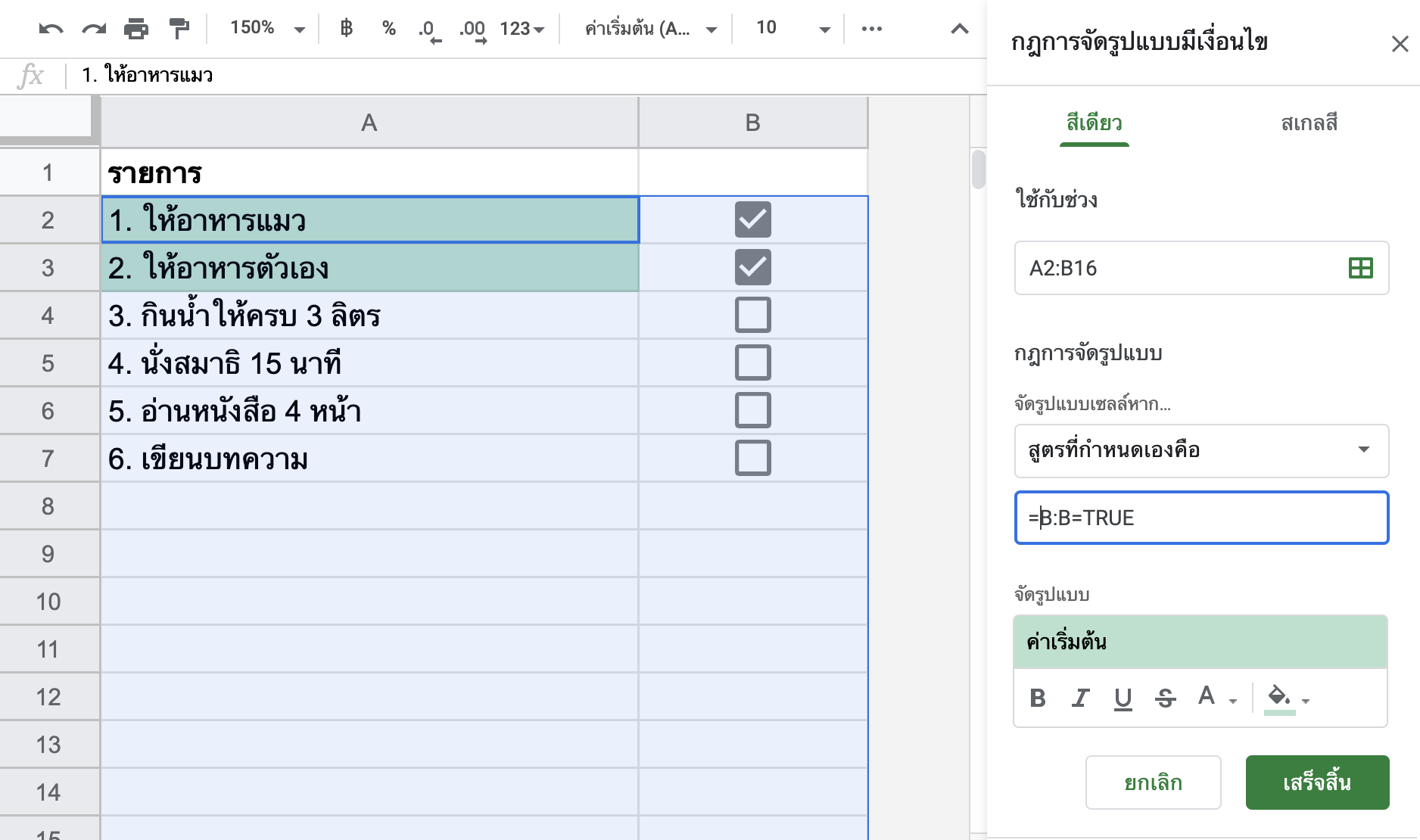This screenshot has width=1420, height=840.
Task: Switch to the สีเดียว tab
Action: [x=1095, y=123]
